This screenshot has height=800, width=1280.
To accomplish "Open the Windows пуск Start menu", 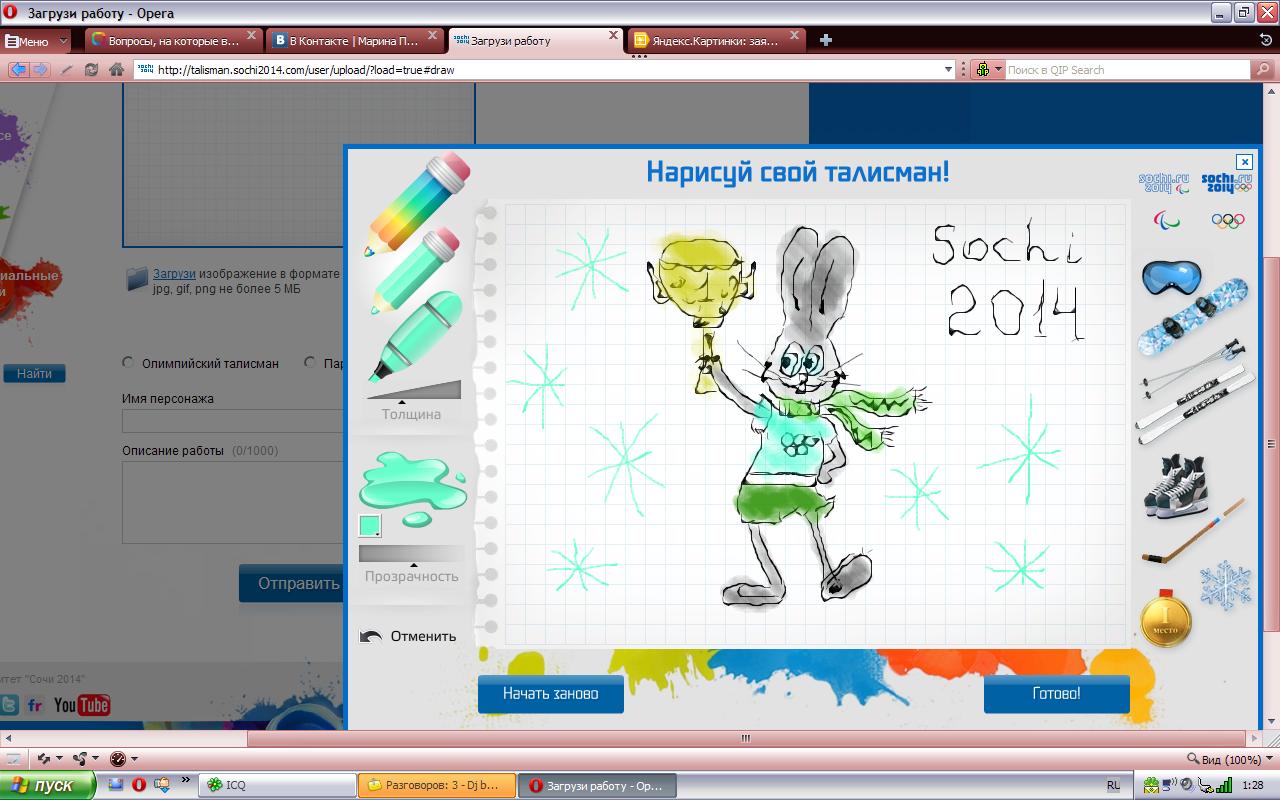I will point(47,786).
